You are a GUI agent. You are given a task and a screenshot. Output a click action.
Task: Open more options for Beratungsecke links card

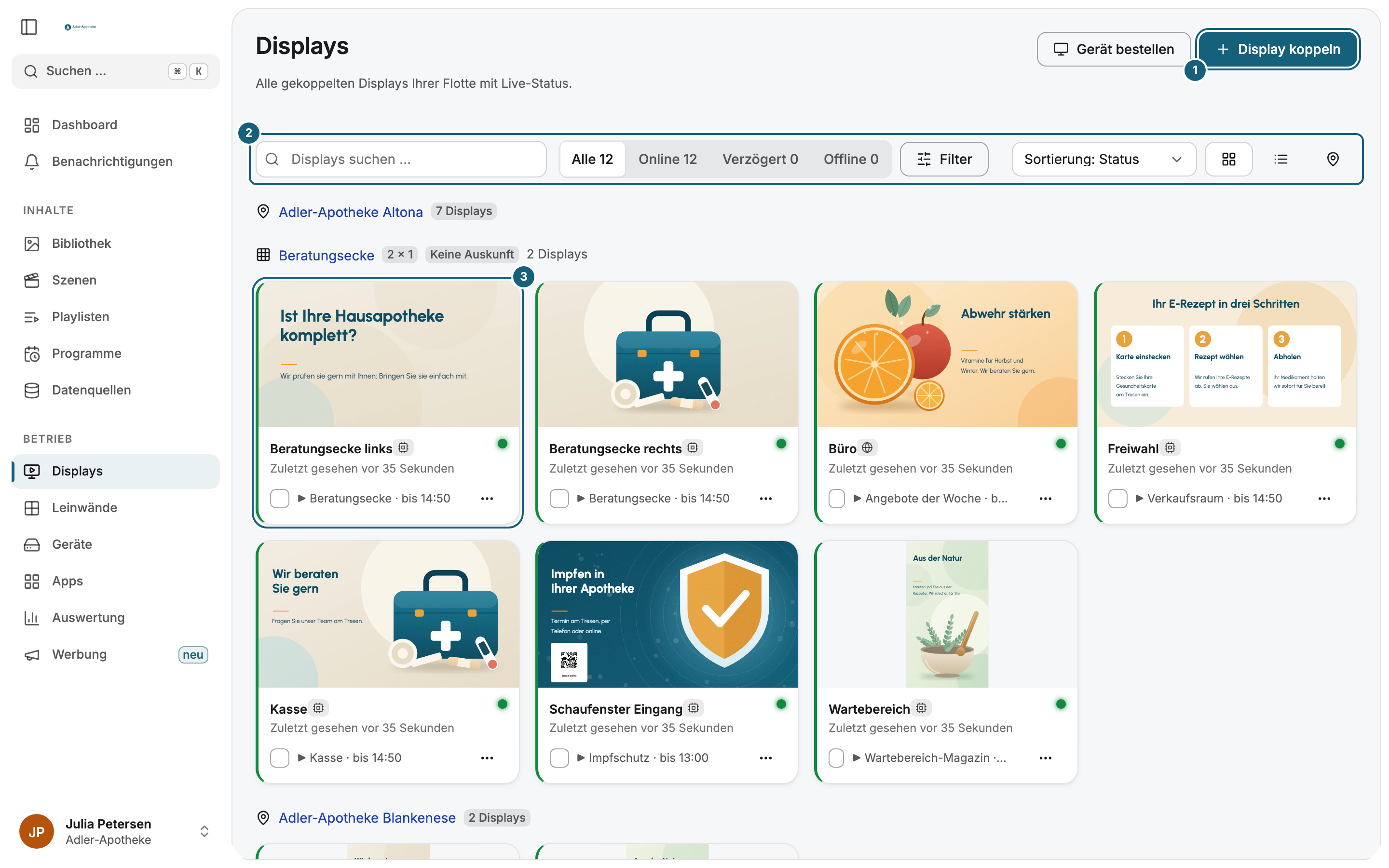487,498
